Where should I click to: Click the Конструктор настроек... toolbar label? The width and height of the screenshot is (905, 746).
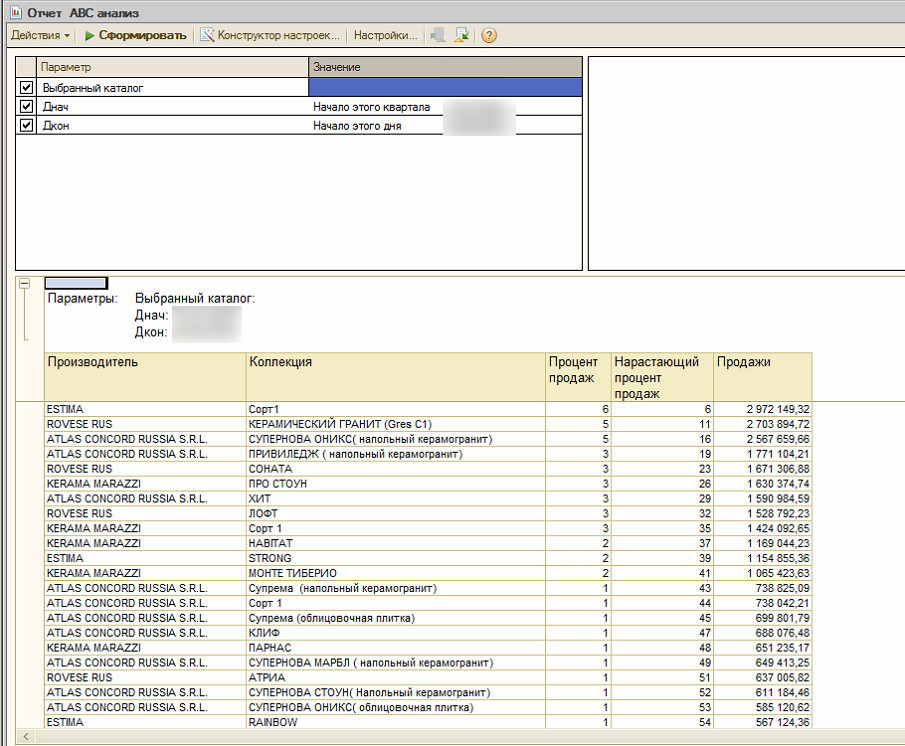coord(280,35)
